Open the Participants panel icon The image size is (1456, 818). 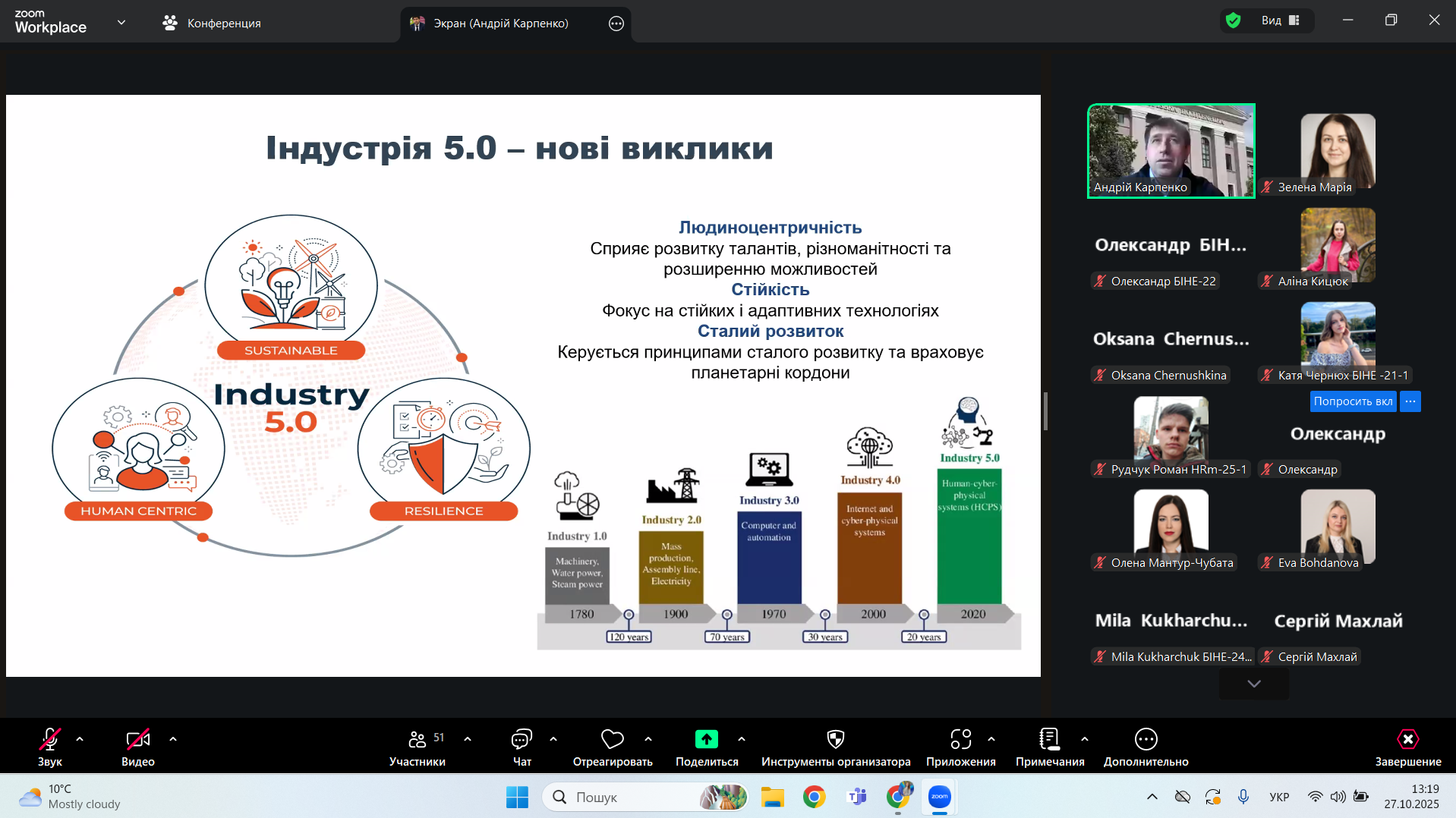[418, 739]
